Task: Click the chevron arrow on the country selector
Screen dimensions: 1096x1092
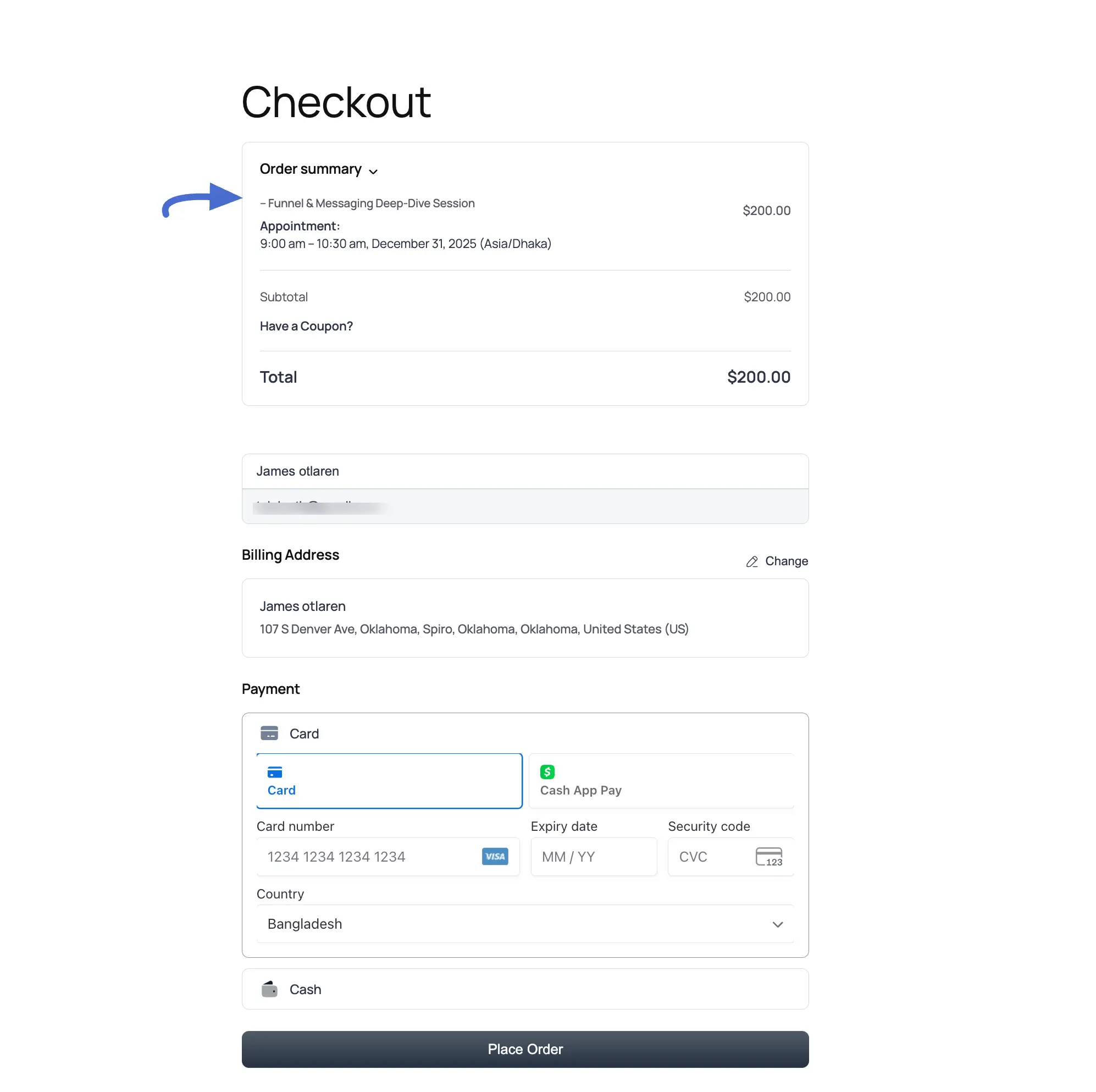Action: [x=778, y=924]
